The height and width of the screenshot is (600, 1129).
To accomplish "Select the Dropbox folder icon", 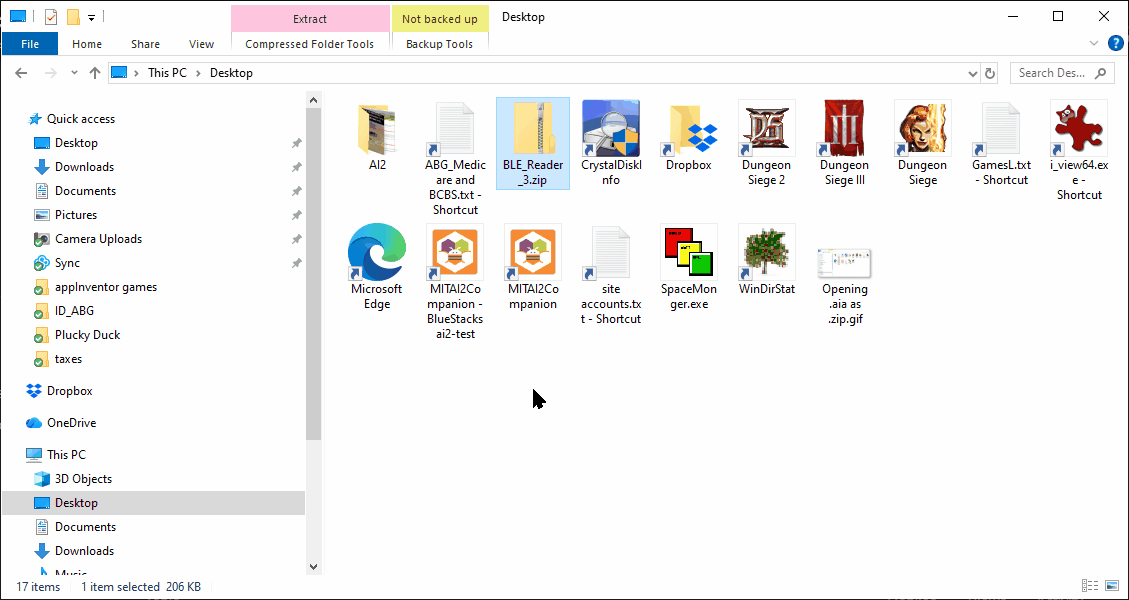I will pos(689,128).
